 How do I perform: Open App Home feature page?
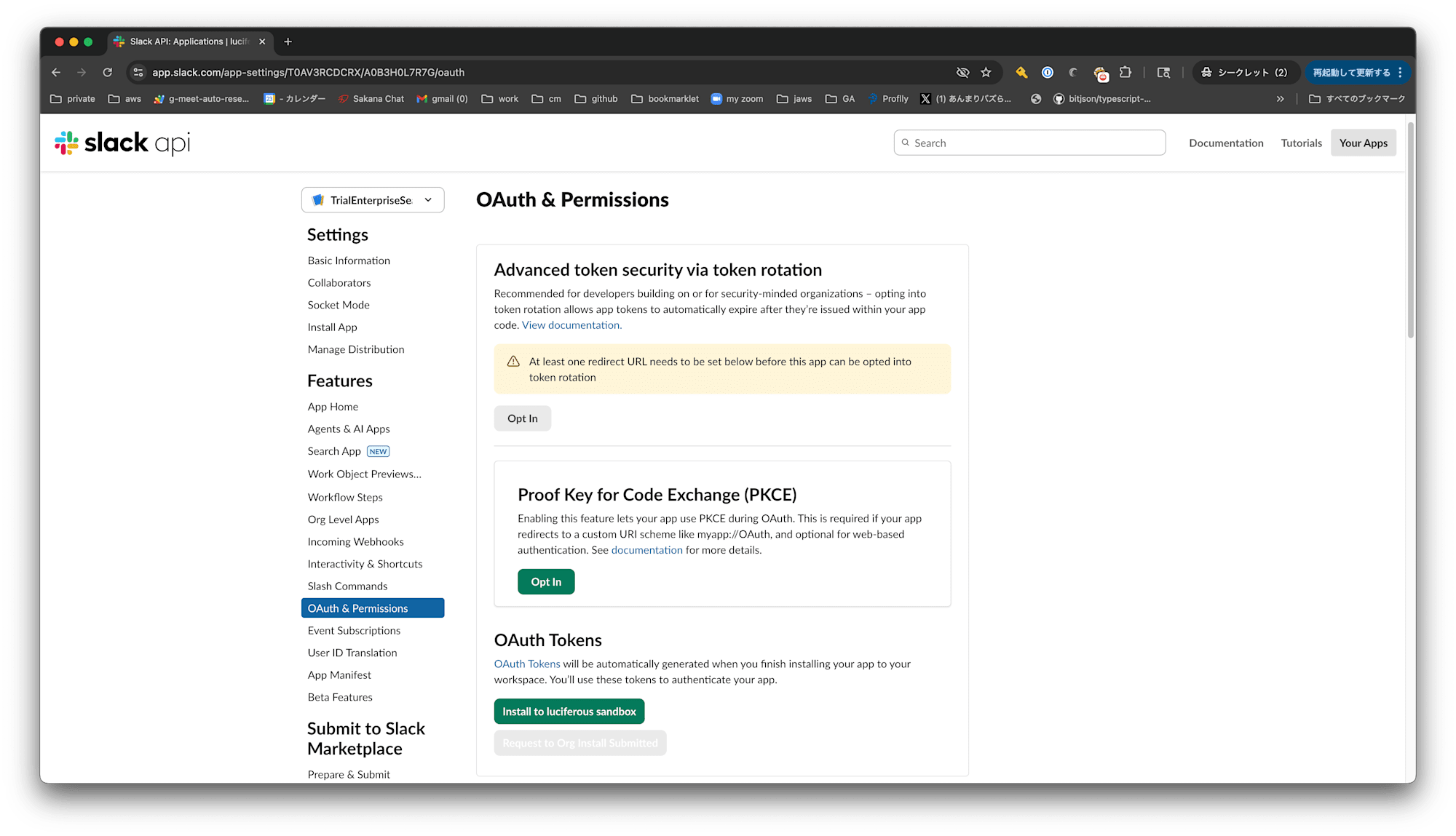coord(333,407)
